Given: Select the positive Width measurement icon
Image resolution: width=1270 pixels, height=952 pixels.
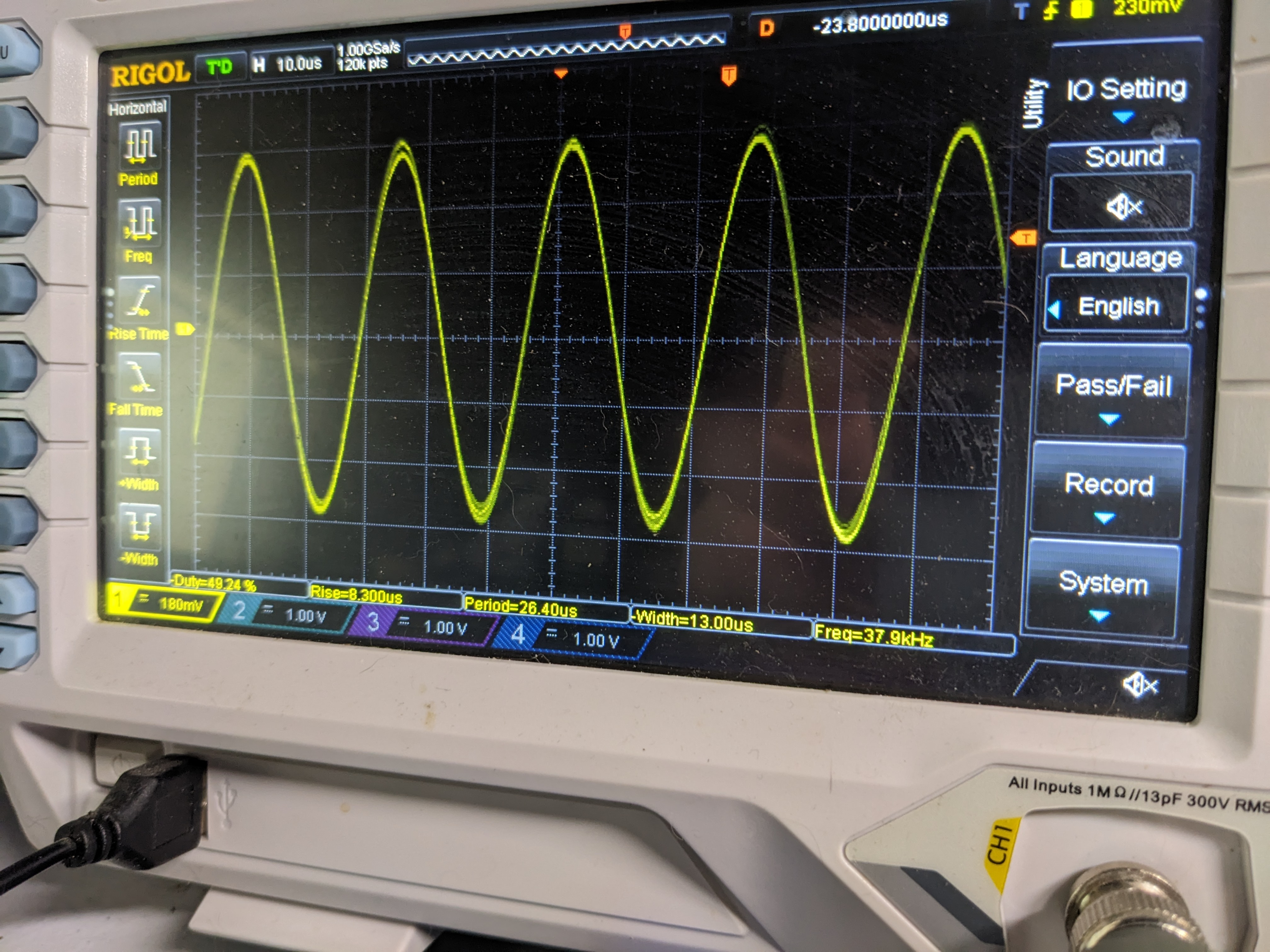Looking at the screenshot, I should pos(140,452).
